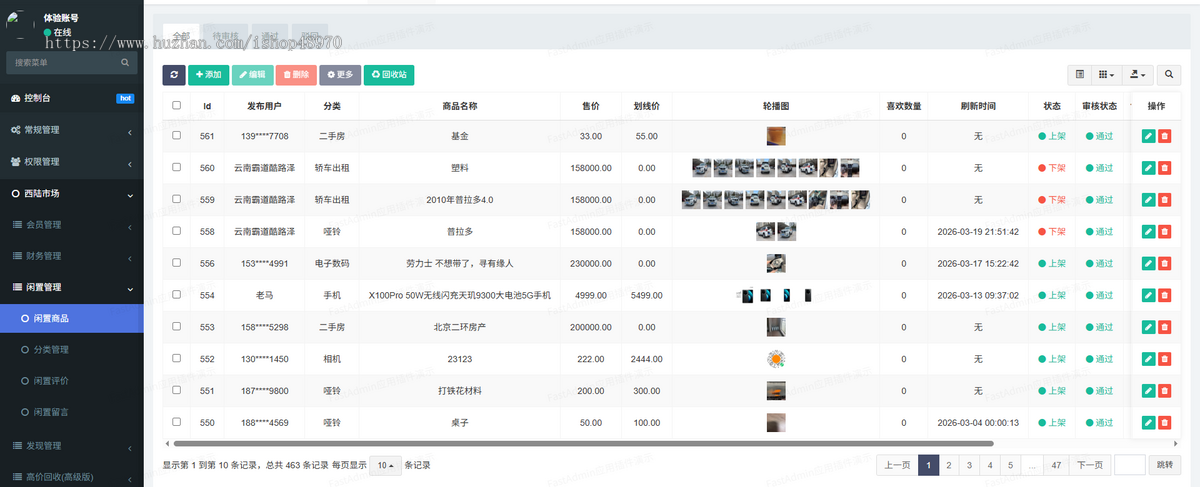Check the box for row 559

point(177,200)
